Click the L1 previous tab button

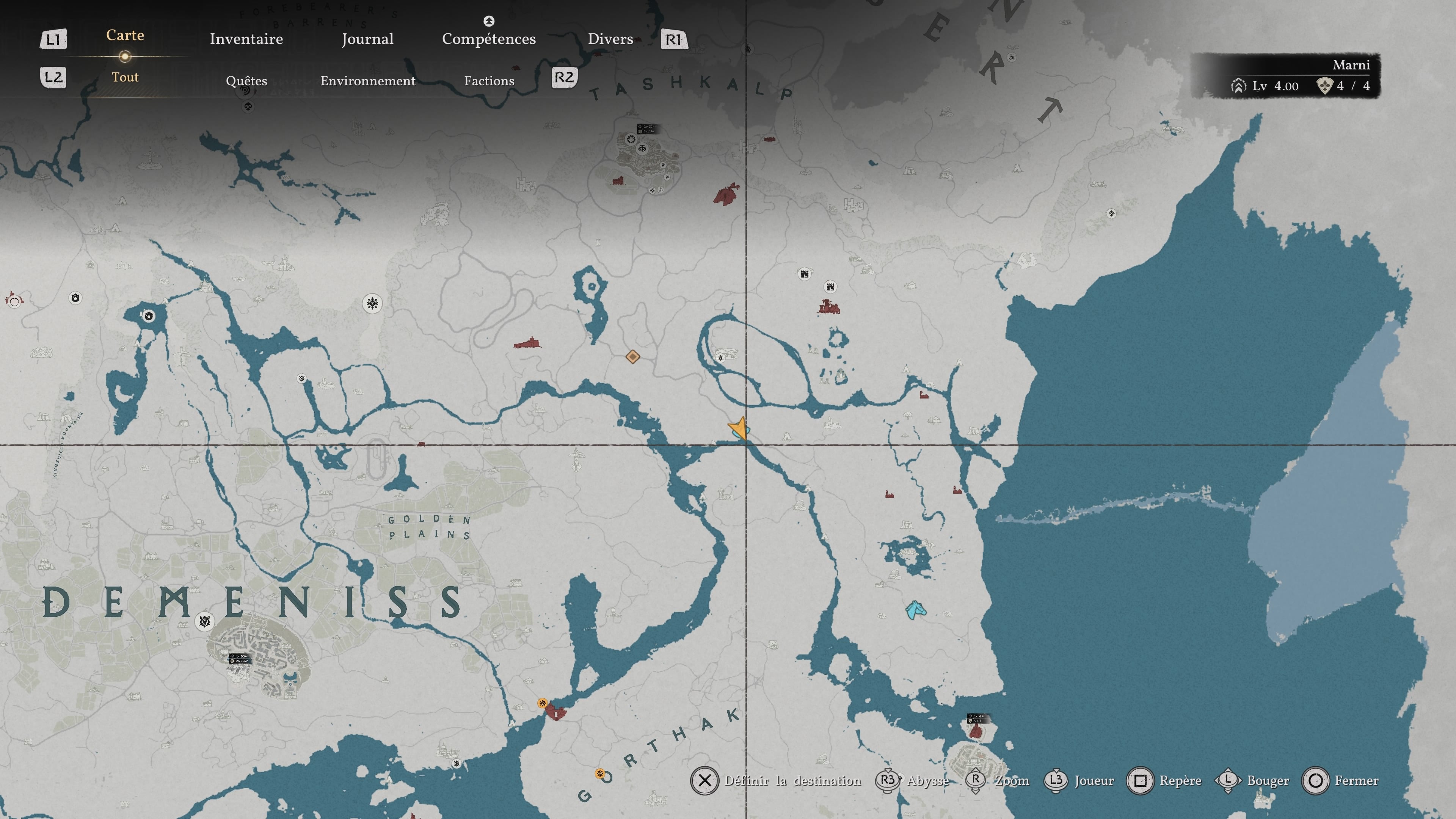(53, 39)
